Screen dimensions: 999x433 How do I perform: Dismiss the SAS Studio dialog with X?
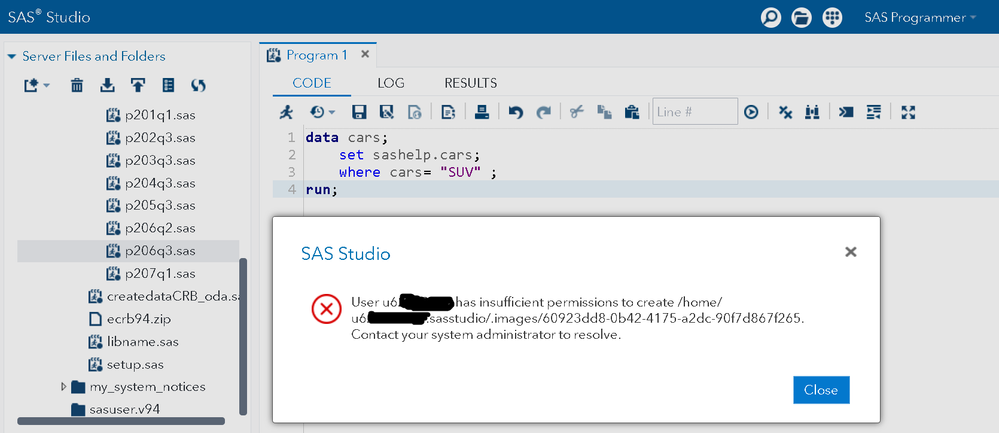(851, 252)
